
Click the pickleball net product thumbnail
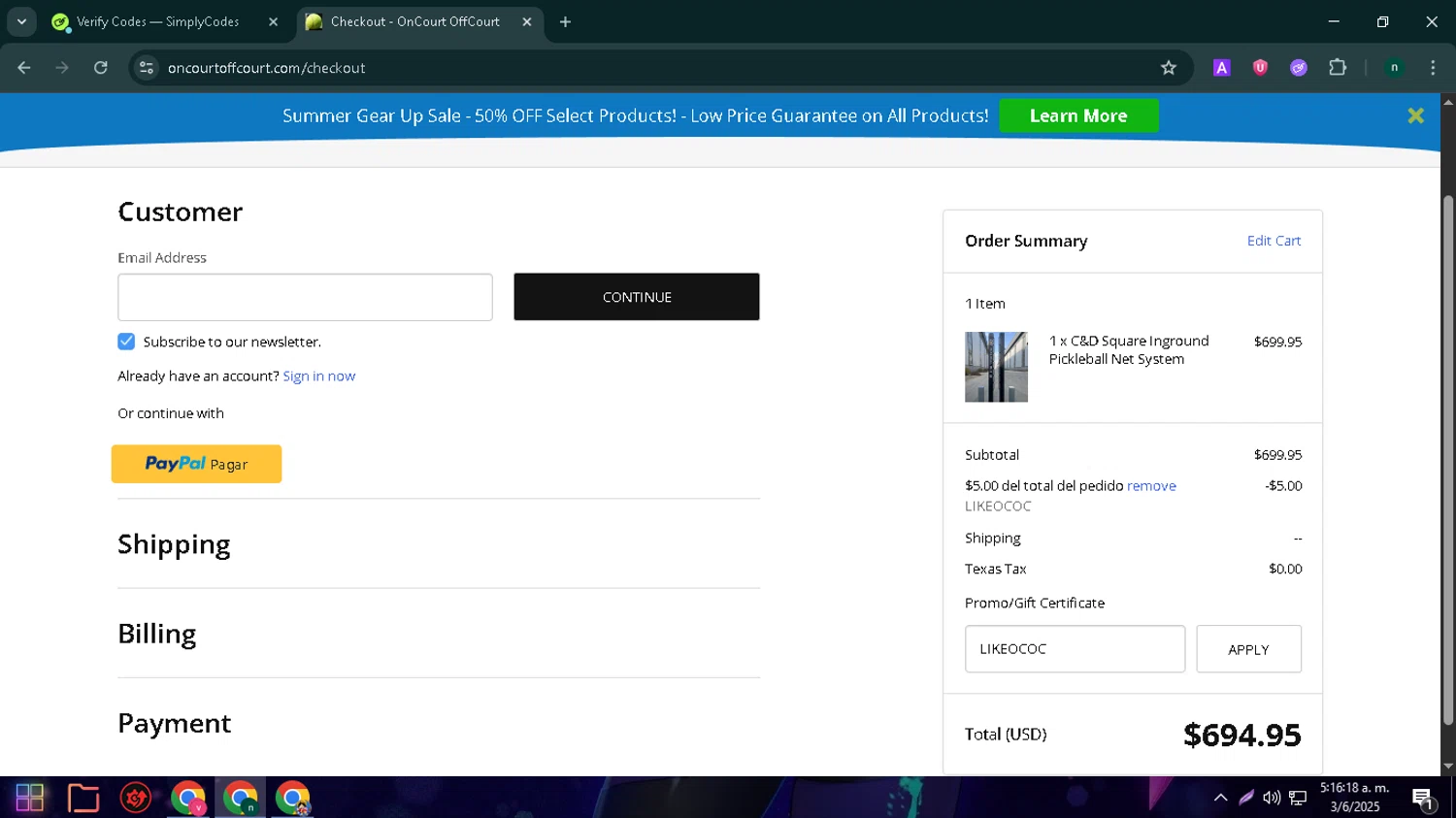click(996, 367)
